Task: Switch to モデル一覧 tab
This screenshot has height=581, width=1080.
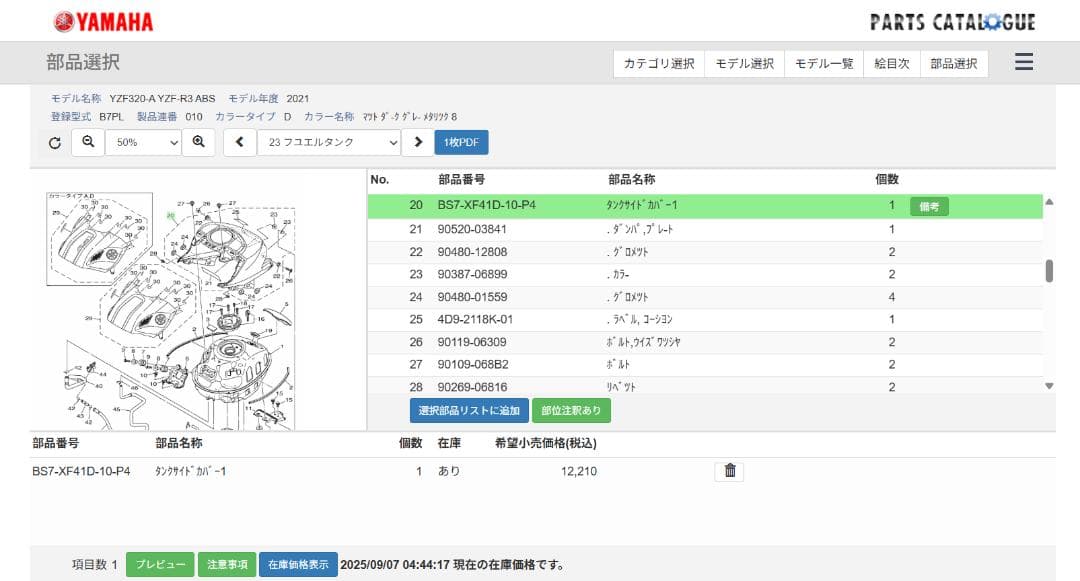Action: coord(824,64)
